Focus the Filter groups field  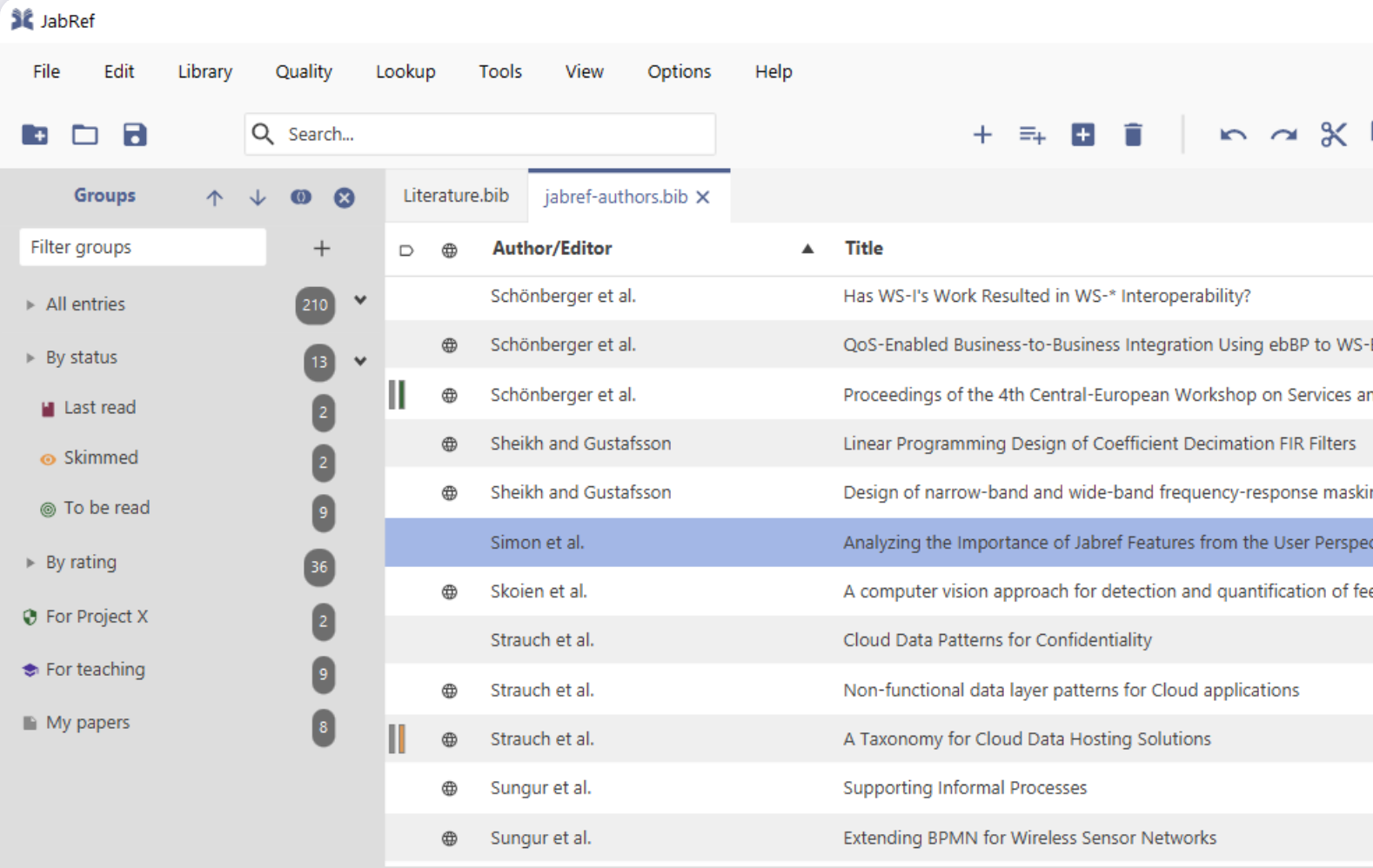[143, 247]
